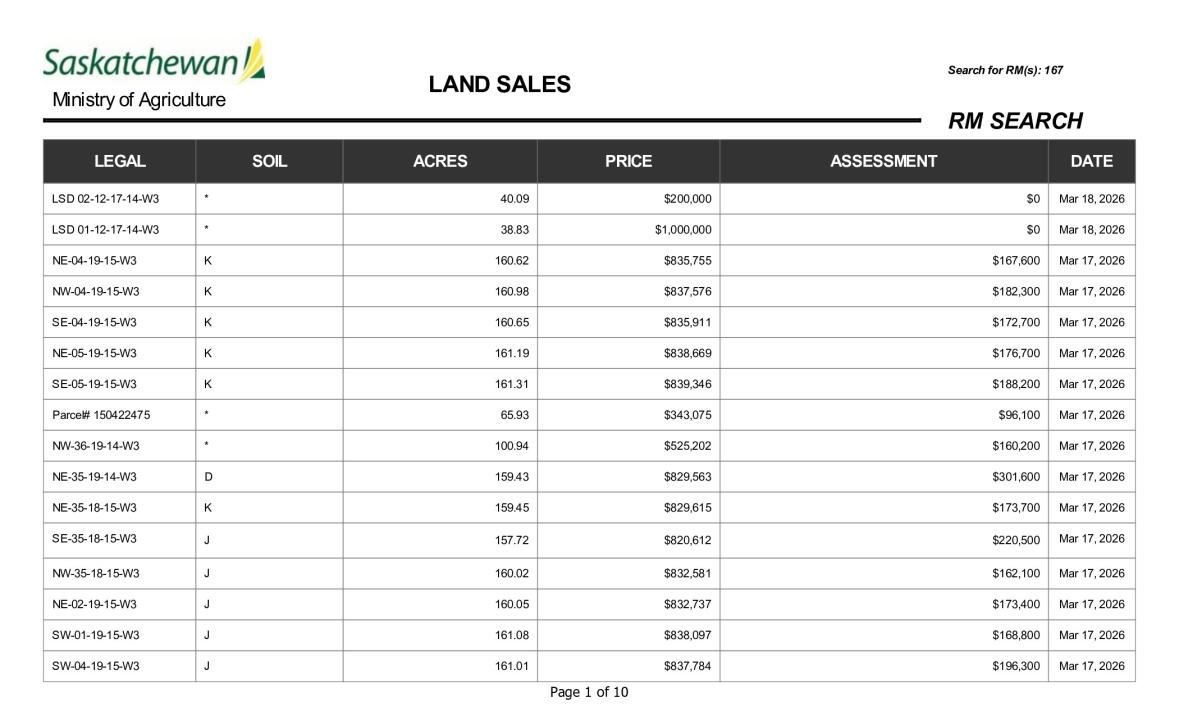This screenshot has width=1179, height=716.
Task: Click the Ministry of Agriculture text
Action: [138, 100]
